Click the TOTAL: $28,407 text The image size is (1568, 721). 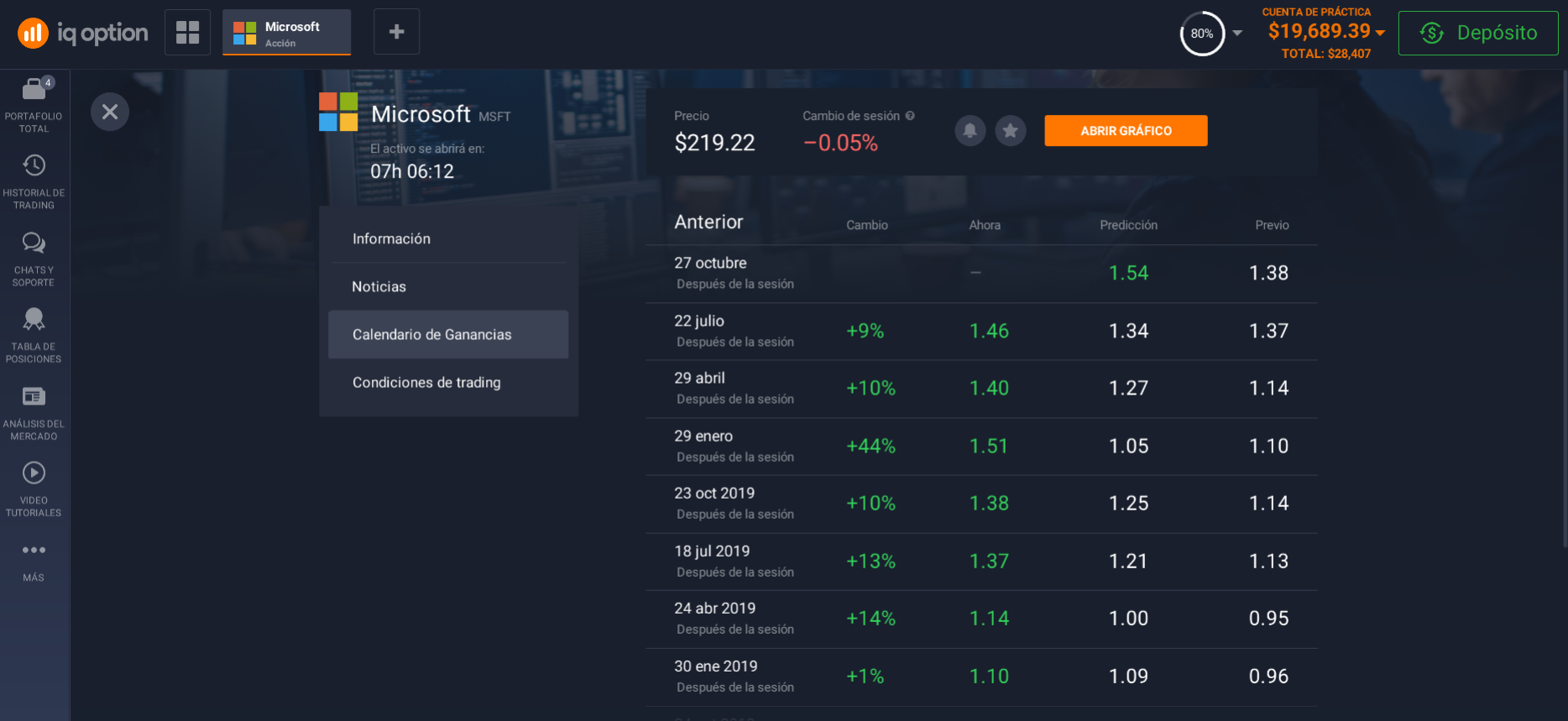click(1326, 54)
